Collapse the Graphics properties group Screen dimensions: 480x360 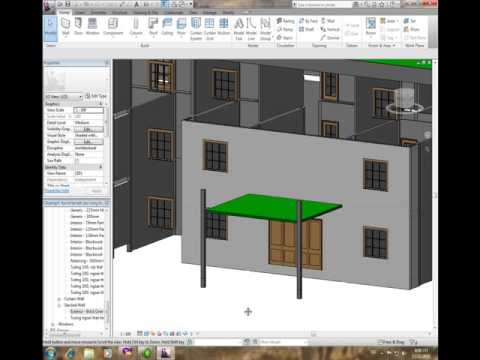pyautogui.click(x=101, y=104)
